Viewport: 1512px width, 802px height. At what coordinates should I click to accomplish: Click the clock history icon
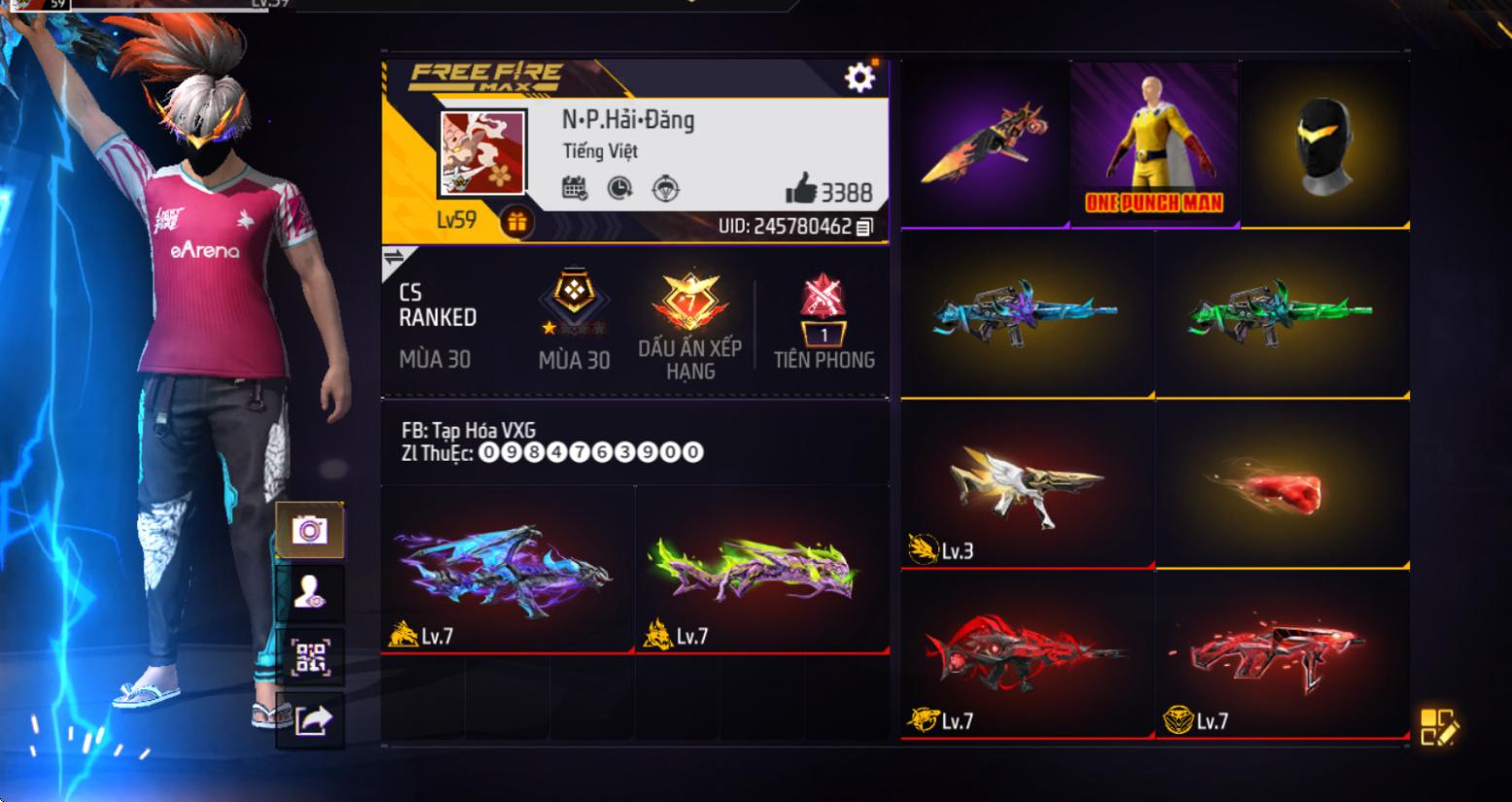coord(619,188)
